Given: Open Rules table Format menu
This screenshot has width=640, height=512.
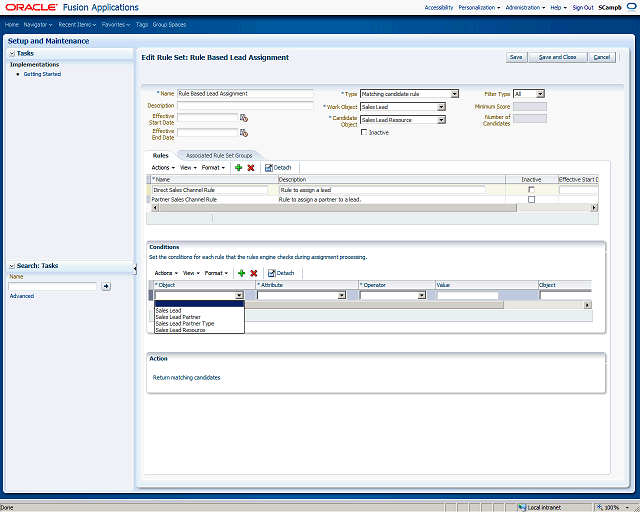Looking at the screenshot, I should tap(213, 167).
